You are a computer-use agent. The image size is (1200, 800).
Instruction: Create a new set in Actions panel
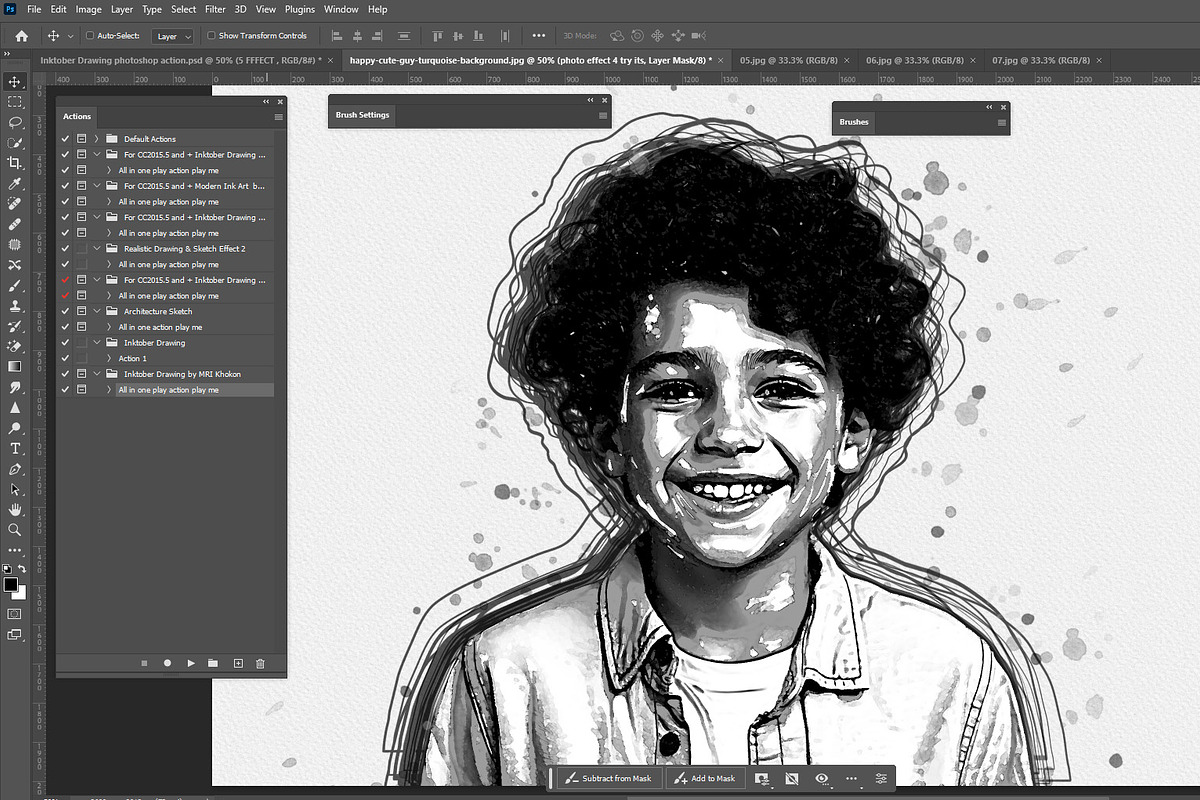pos(212,663)
